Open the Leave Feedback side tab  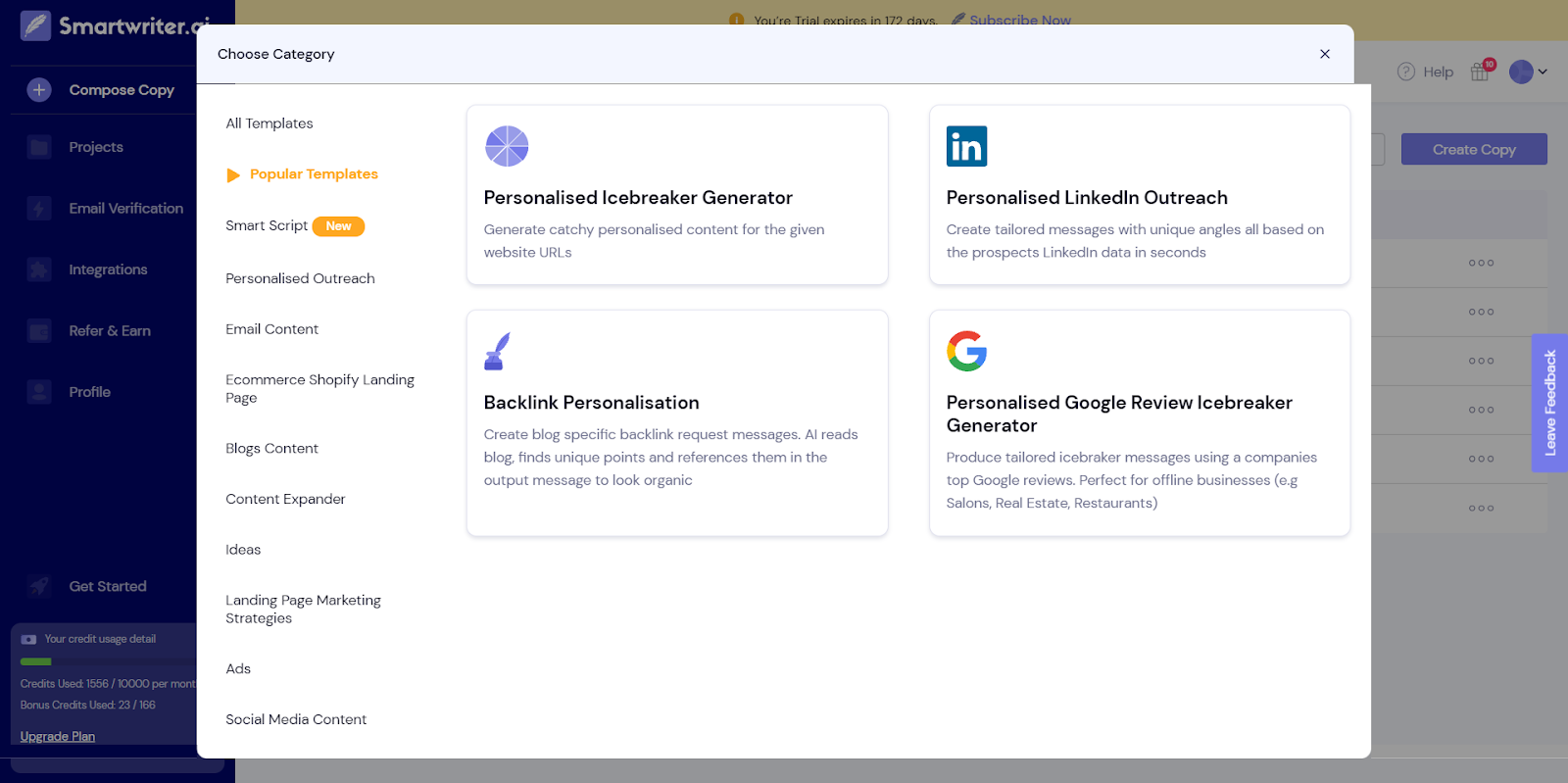point(1549,403)
